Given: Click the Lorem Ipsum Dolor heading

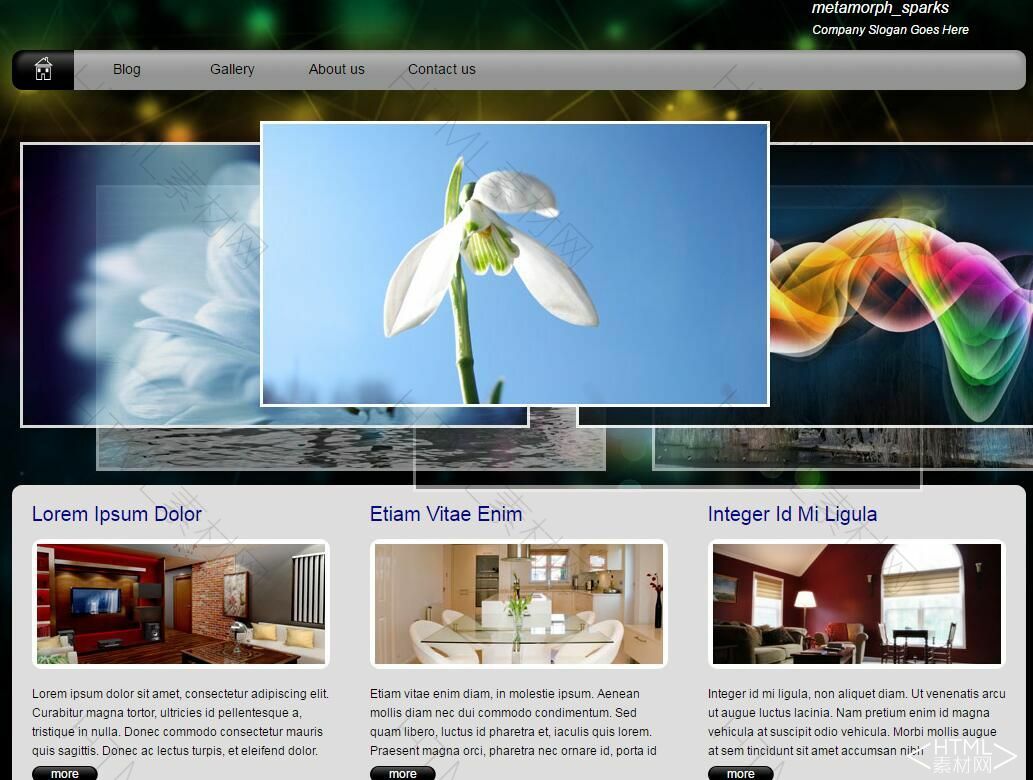Looking at the screenshot, I should click(117, 514).
